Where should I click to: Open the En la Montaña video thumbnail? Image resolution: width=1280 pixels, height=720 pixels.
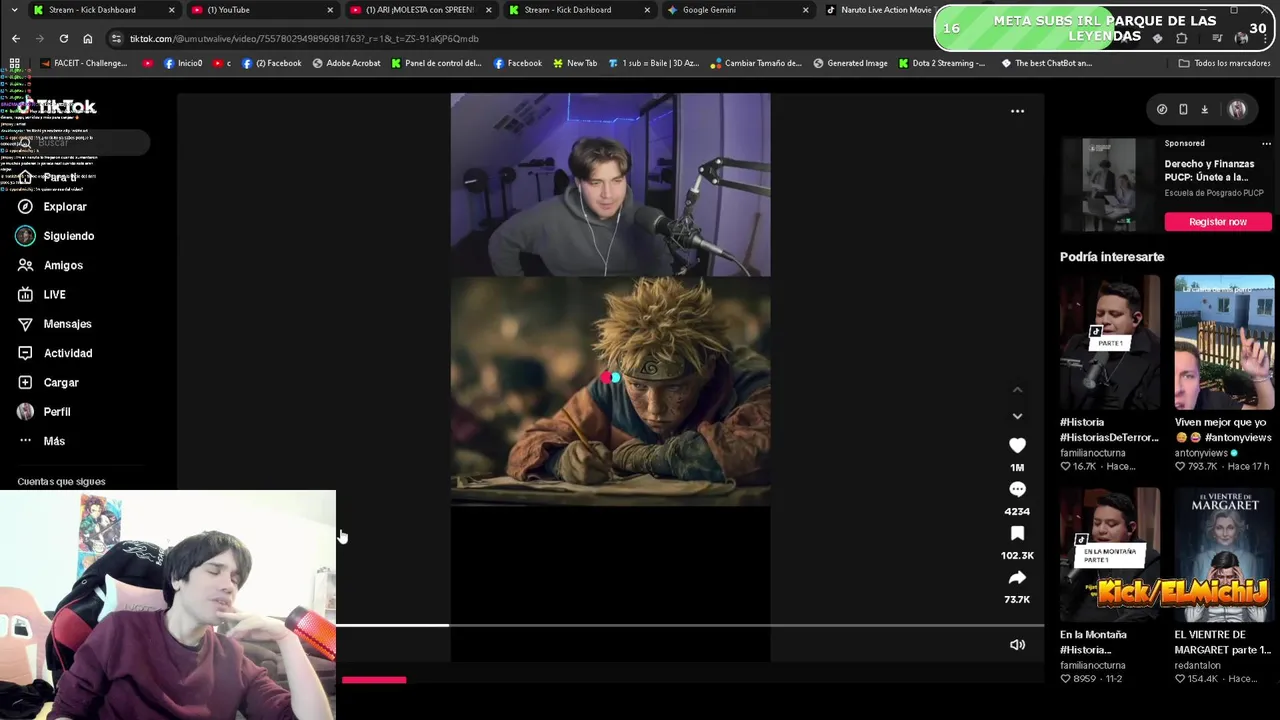point(1110,555)
